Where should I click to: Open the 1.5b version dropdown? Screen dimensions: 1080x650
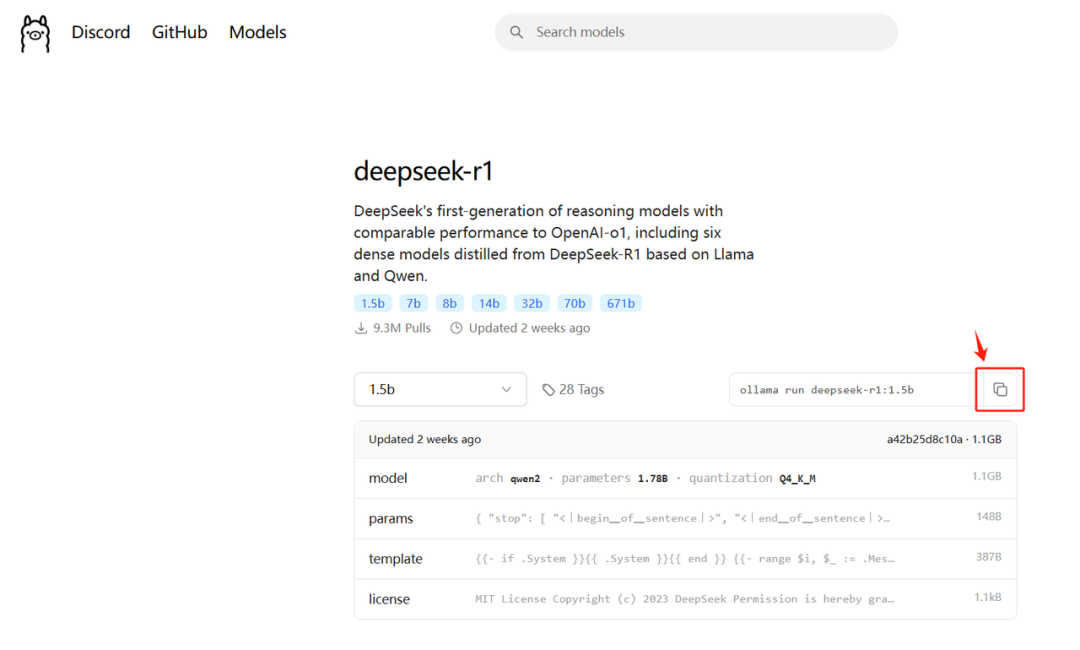click(x=440, y=390)
